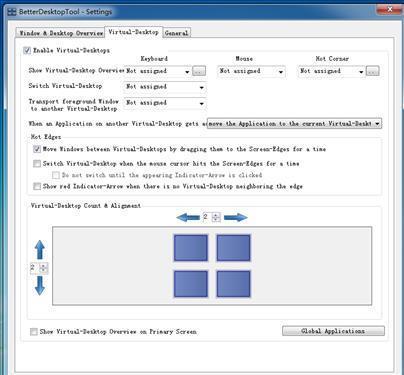
Task: Close the Settings window
Action: (389, 9)
